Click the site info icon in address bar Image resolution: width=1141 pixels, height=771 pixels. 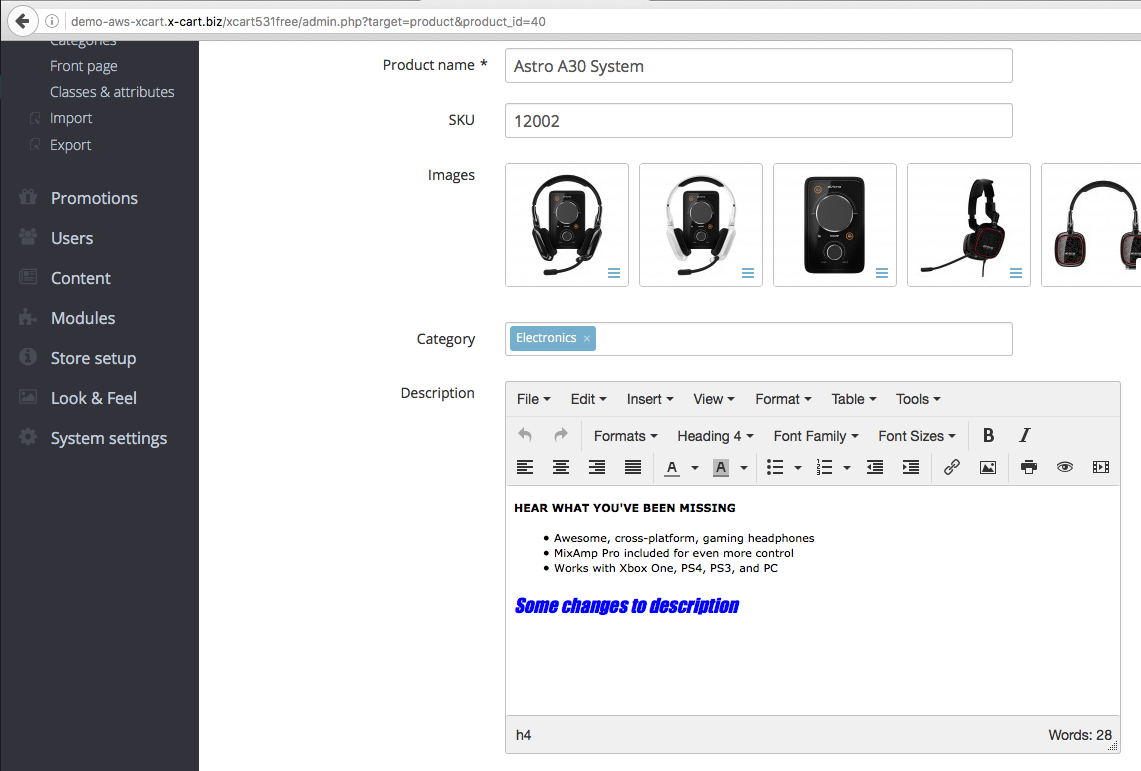(52, 21)
